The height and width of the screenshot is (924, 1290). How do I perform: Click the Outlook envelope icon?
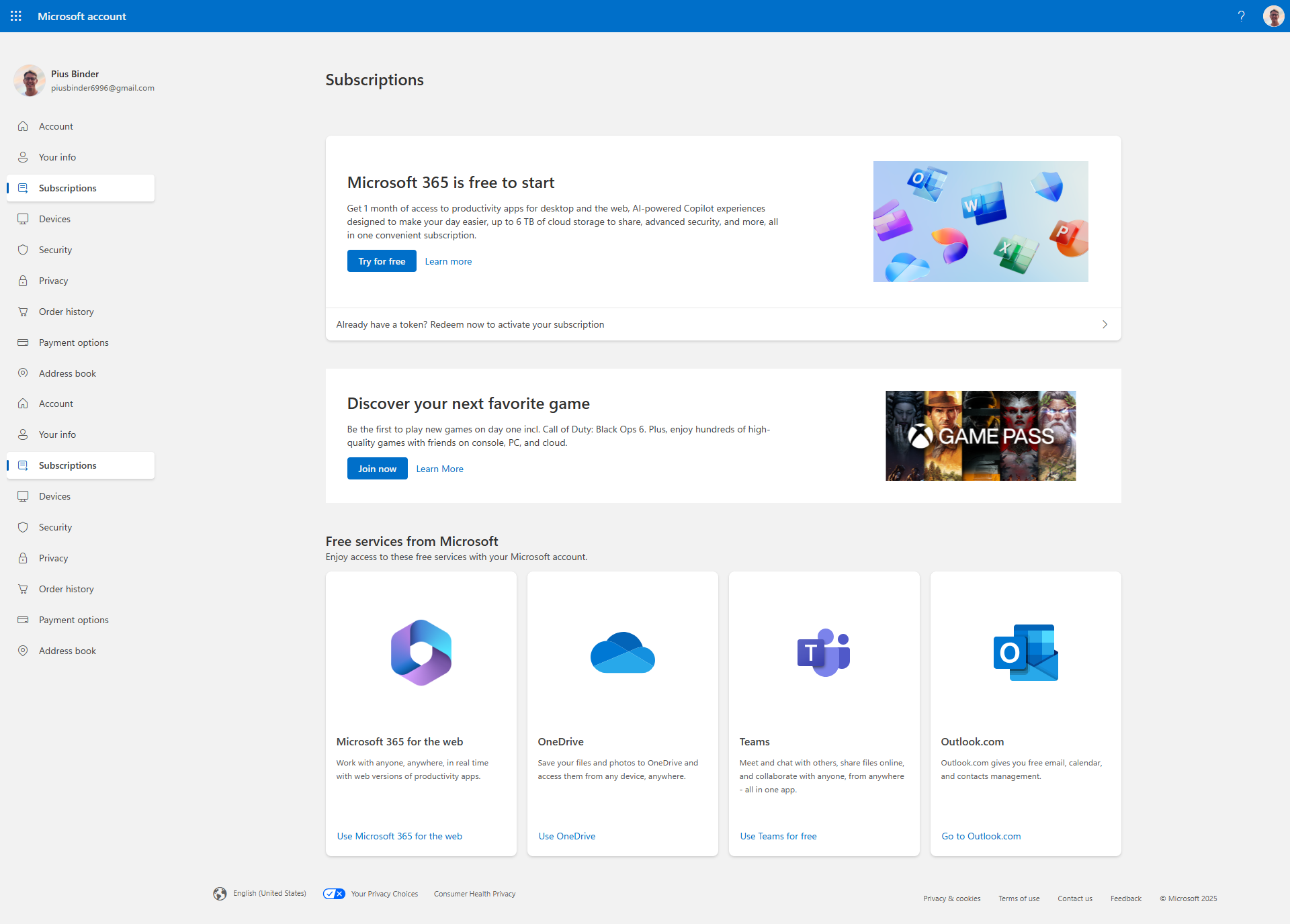pos(1025,652)
